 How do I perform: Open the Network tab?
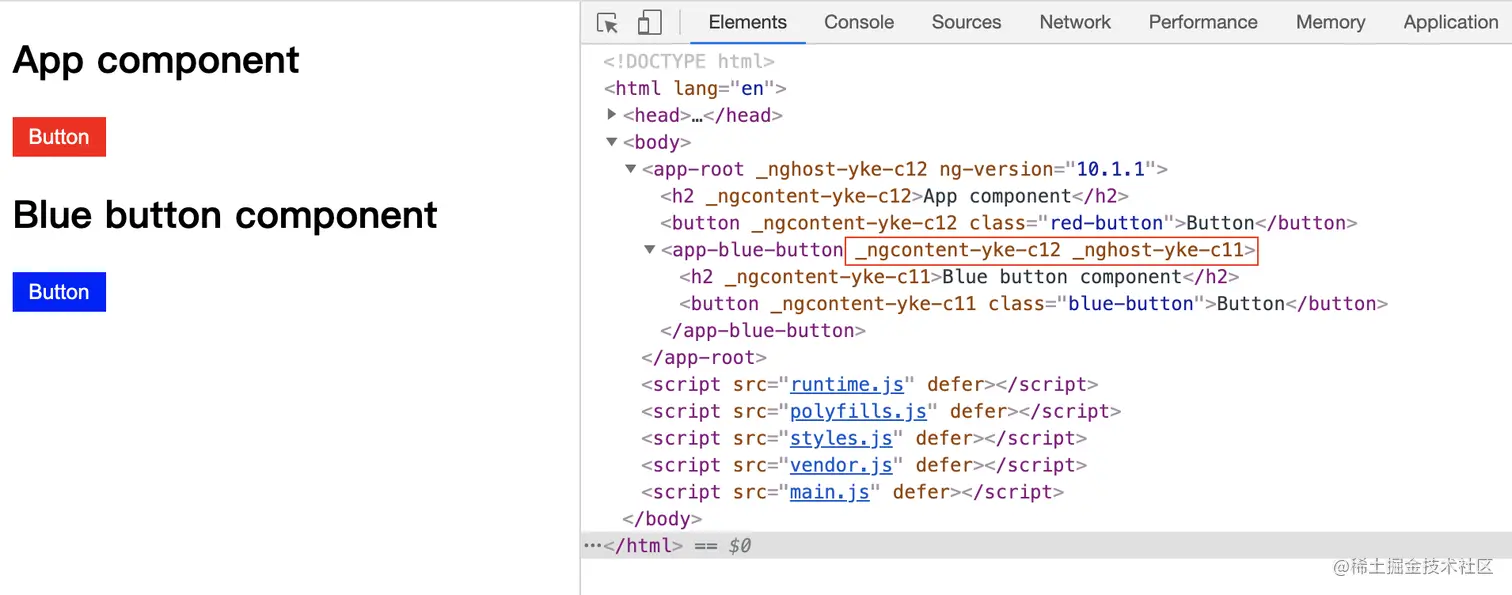[1075, 22]
